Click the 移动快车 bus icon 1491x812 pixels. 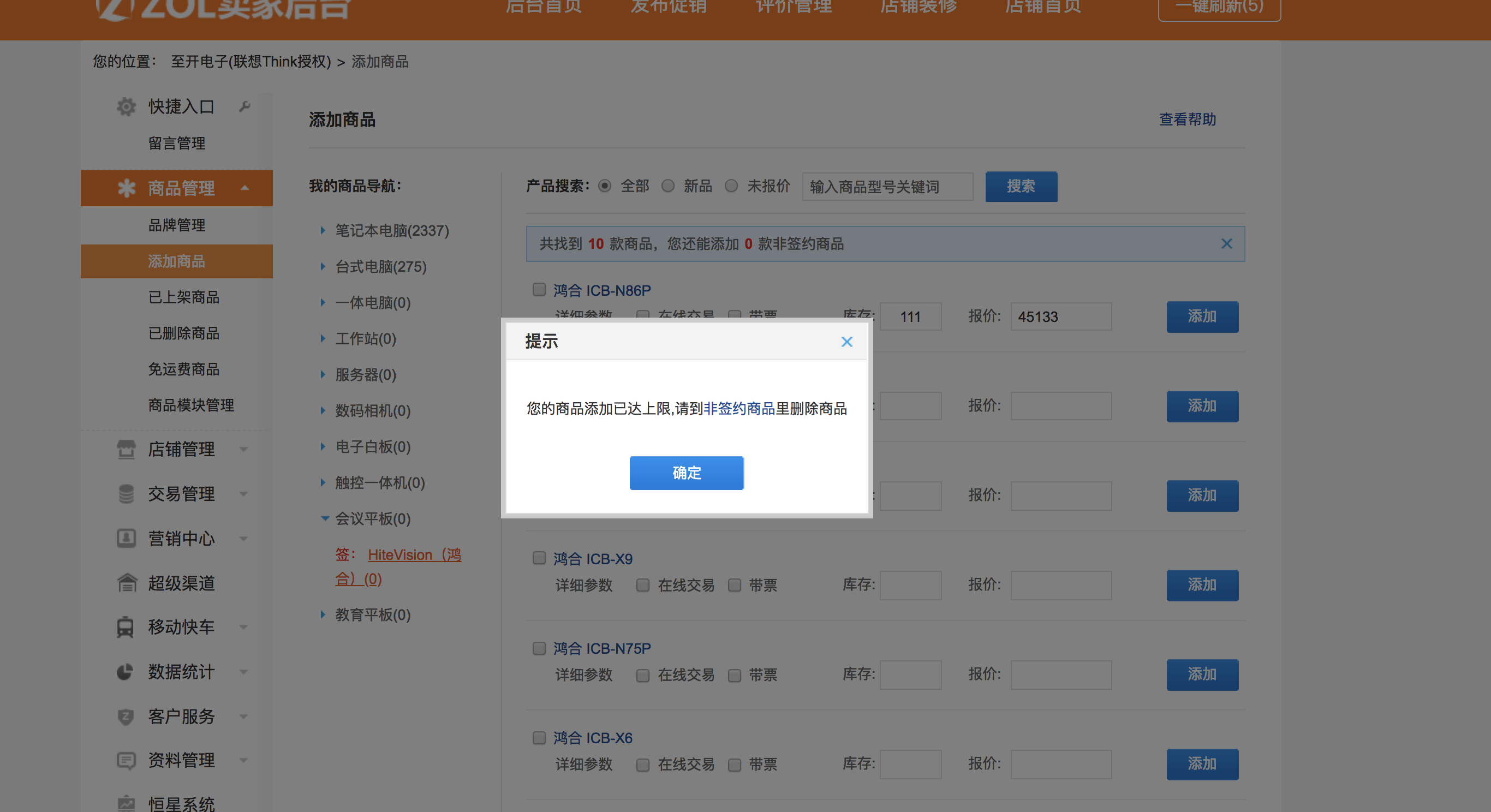coord(125,628)
